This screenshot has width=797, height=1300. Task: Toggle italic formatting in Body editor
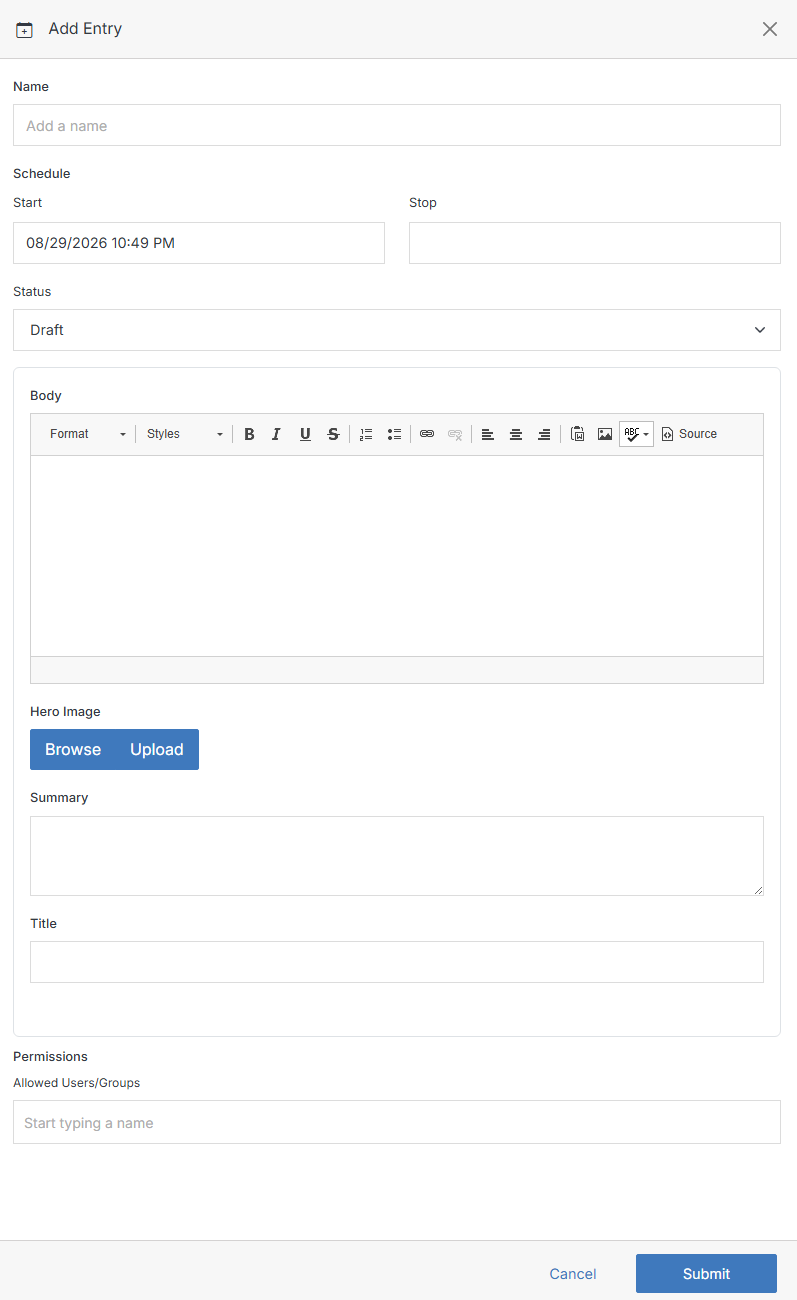pyautogui.click(x=277, y=434)
